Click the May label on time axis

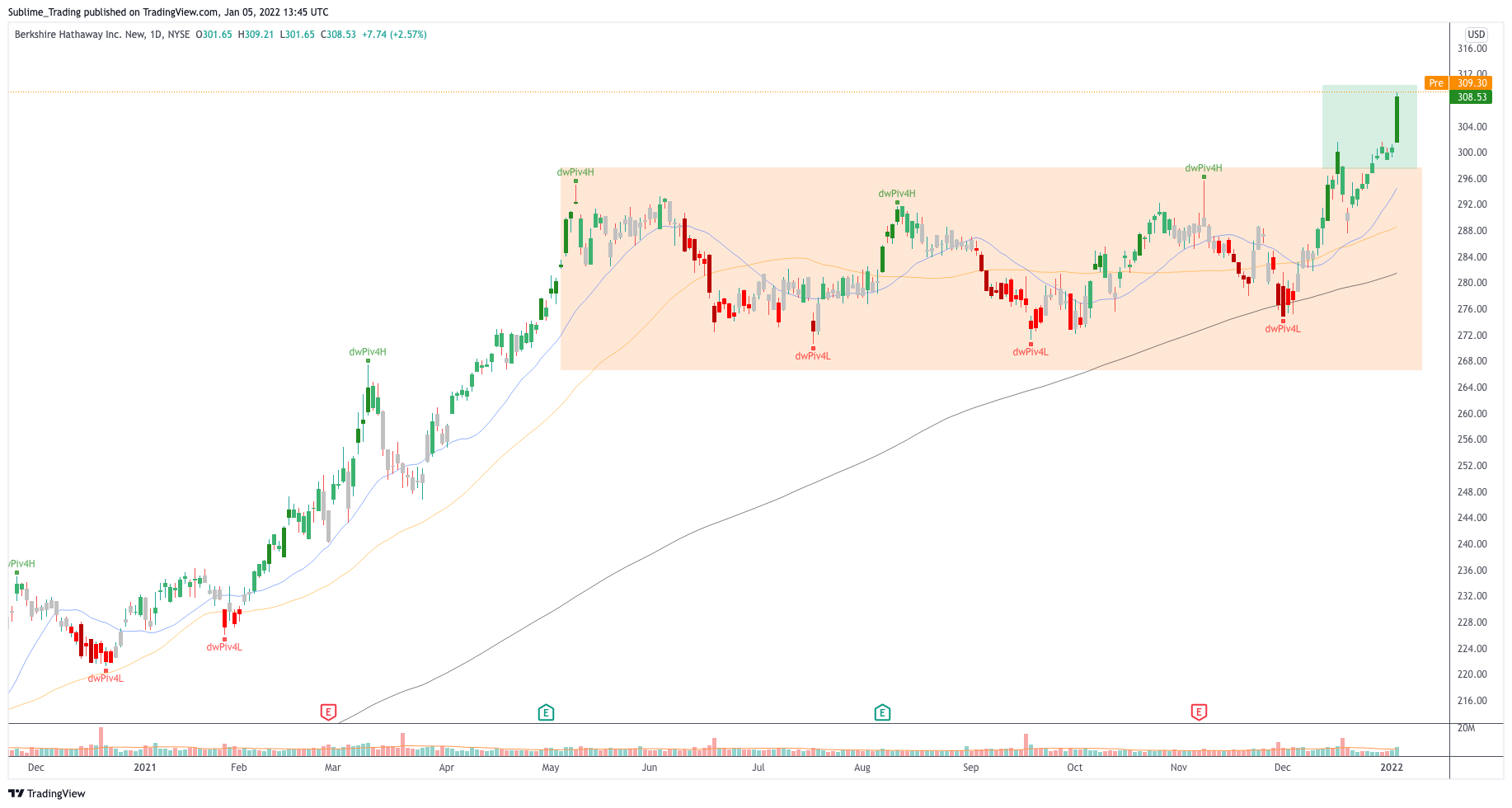[x=551, y=768]
